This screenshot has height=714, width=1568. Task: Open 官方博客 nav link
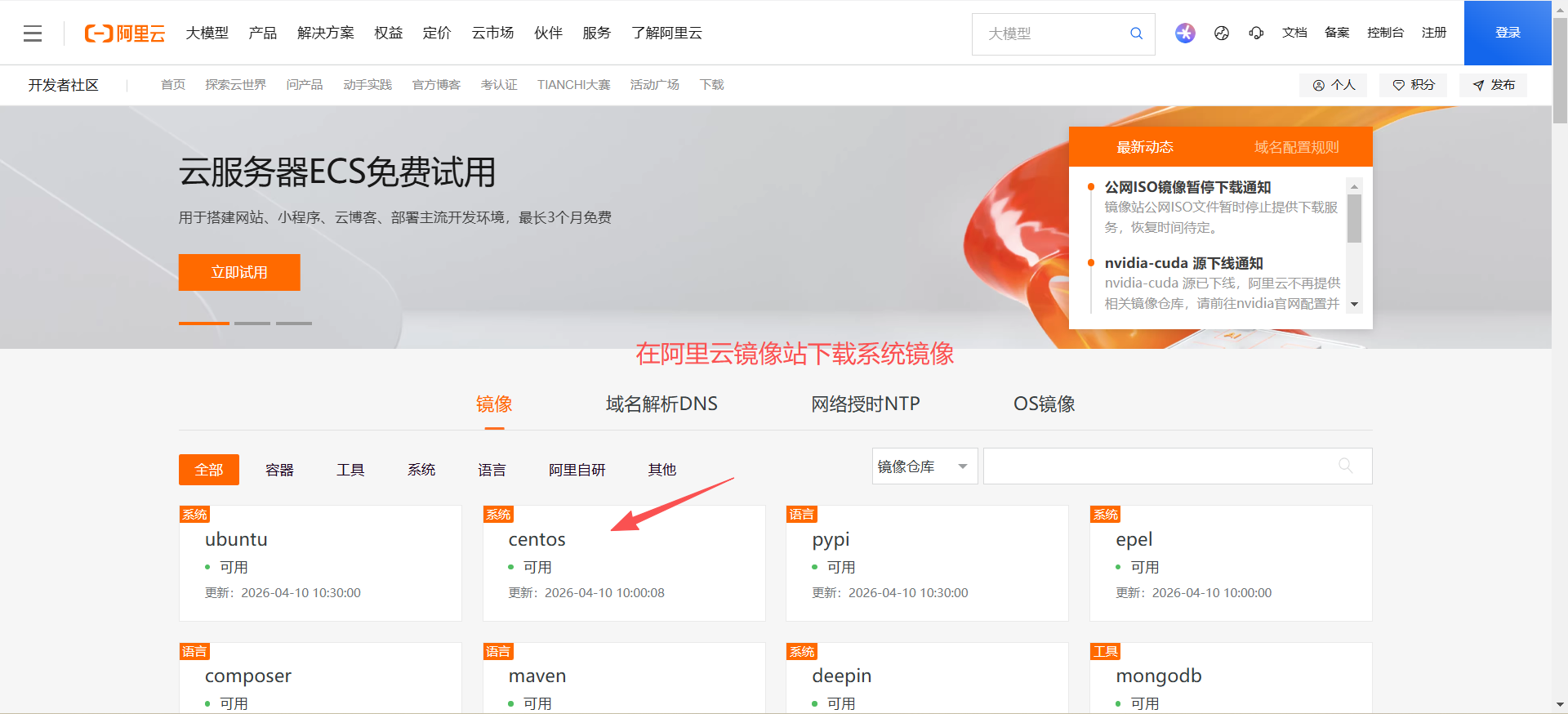[x=436, y=85]
